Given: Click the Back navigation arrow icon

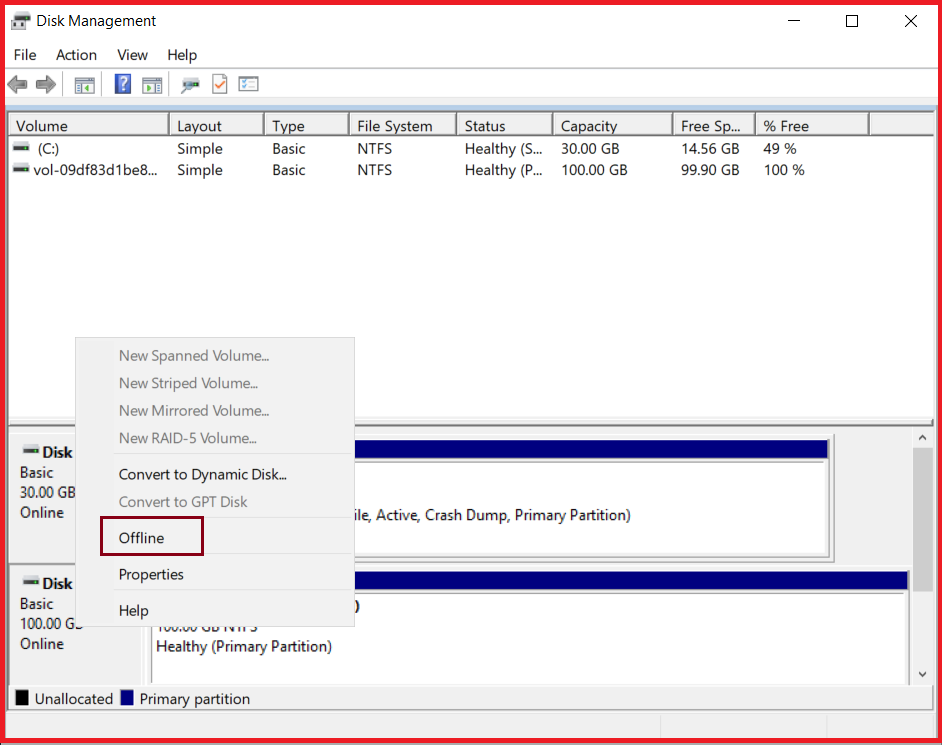Looking at the screenshot, I should pyautogui.click(x=17, y=84).
